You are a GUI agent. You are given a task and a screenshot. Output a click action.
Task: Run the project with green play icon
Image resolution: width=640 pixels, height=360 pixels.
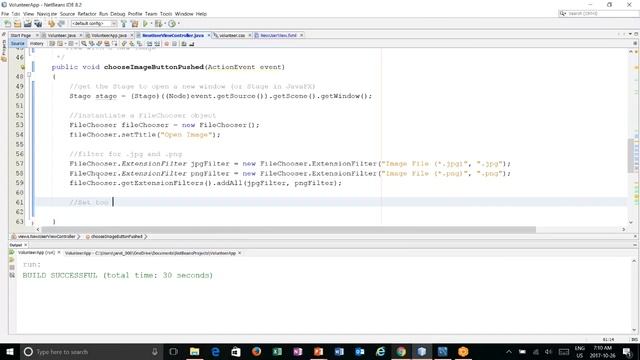(x=145, y=24)
